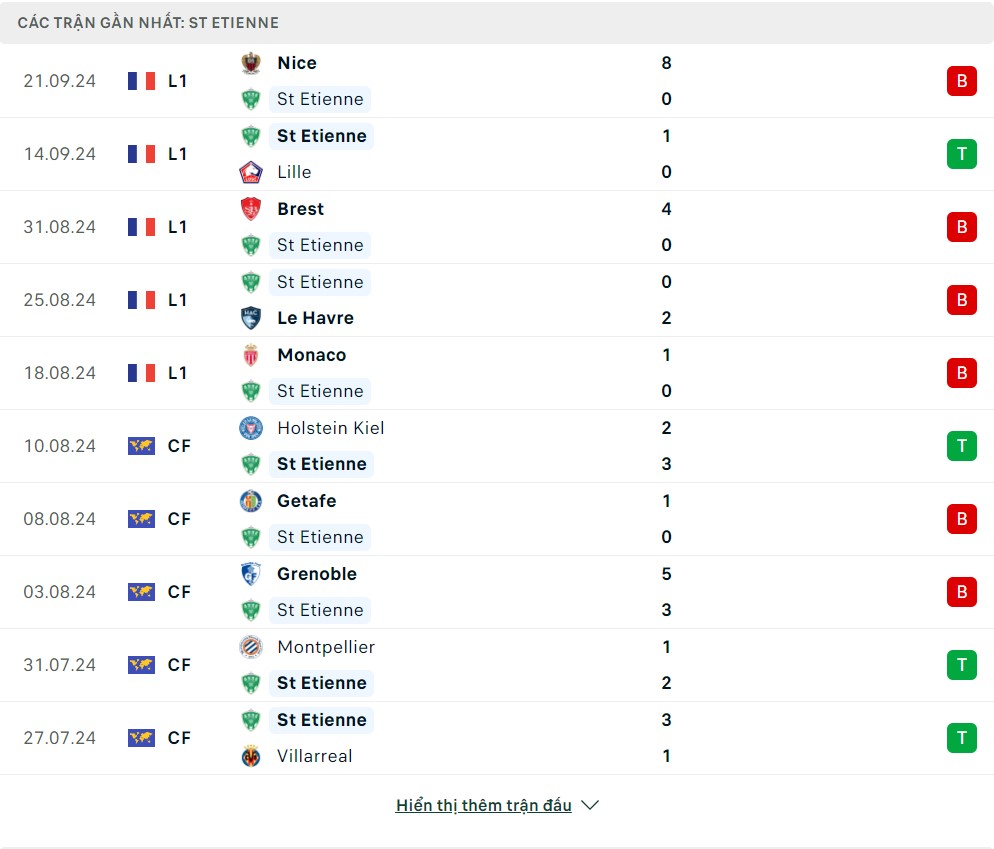Click the world flag icon on the 10.08.24 match
Viewport: 994px width, 849px height.
tap(141, 446)
